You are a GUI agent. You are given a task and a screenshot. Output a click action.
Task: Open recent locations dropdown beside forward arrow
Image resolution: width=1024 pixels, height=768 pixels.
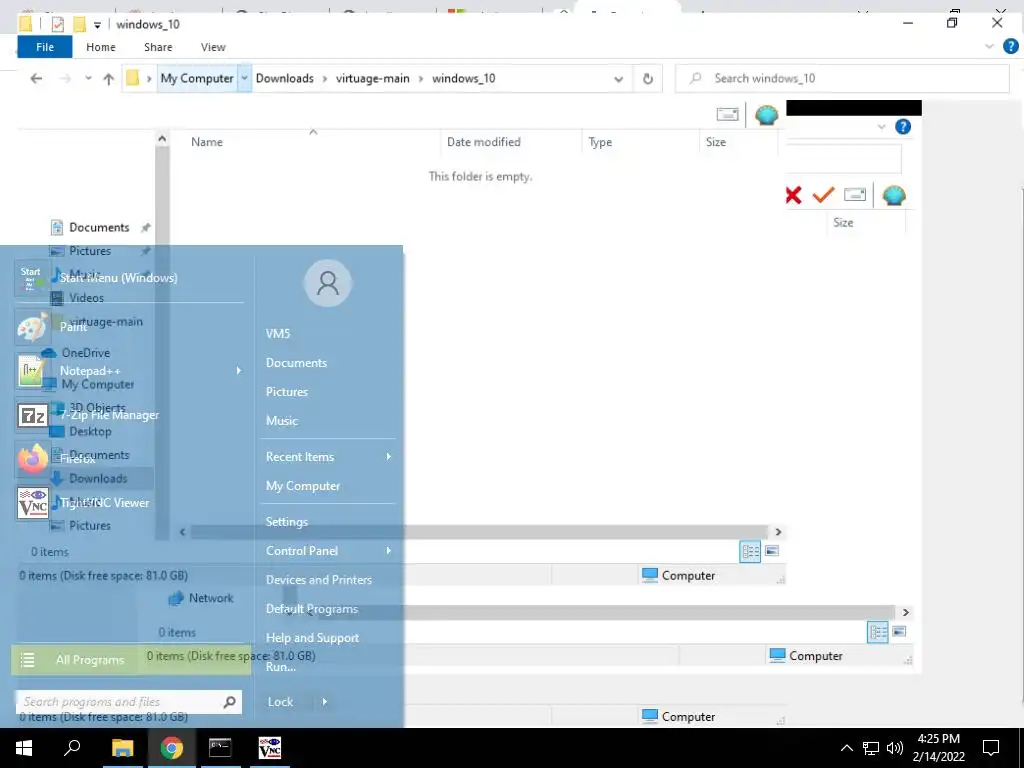(x=88, y=78)
